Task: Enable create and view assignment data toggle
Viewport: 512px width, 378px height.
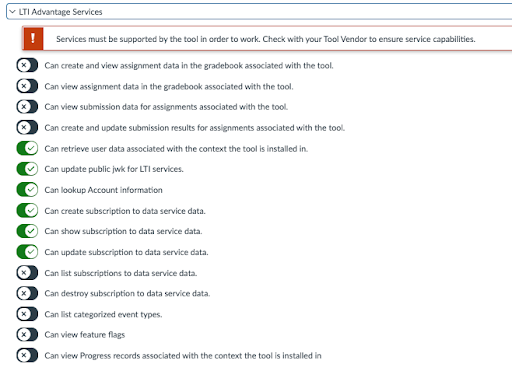Action: 27,65
